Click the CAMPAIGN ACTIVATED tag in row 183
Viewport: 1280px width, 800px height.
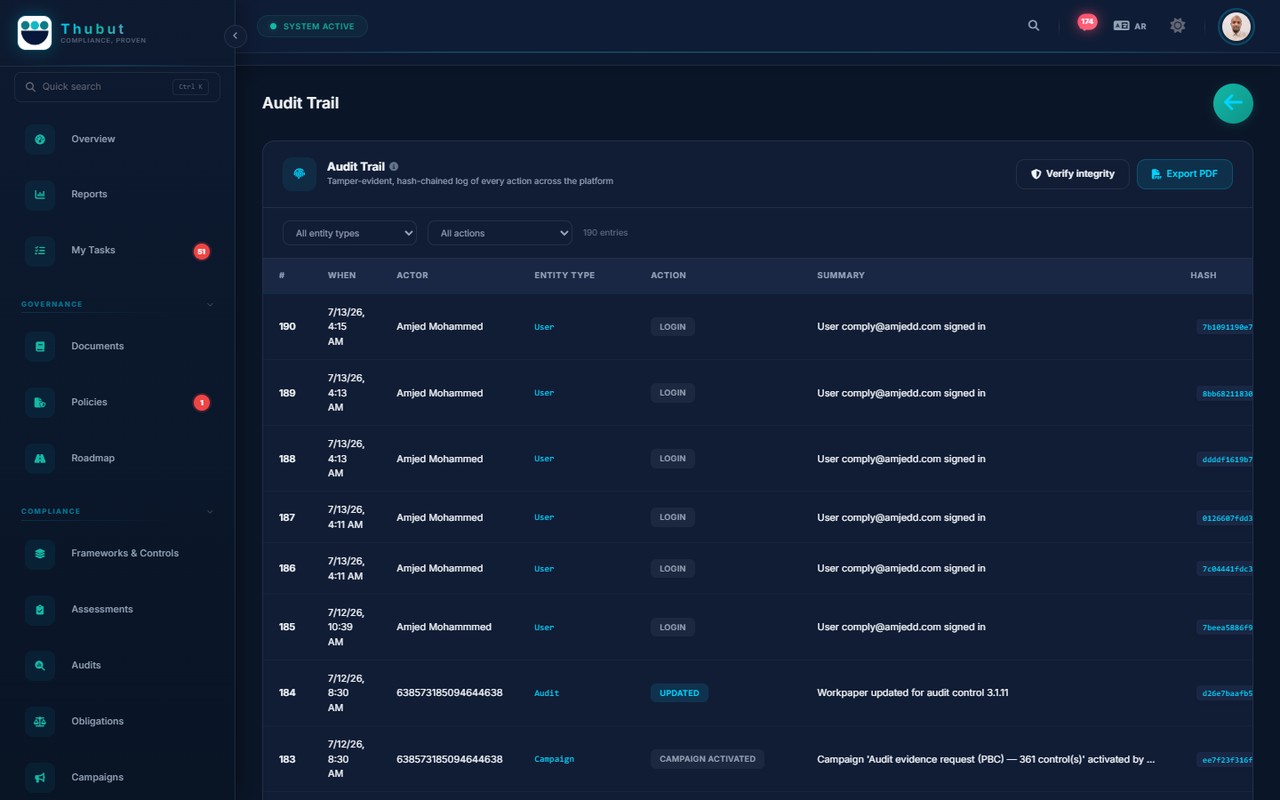coord(707,759)
